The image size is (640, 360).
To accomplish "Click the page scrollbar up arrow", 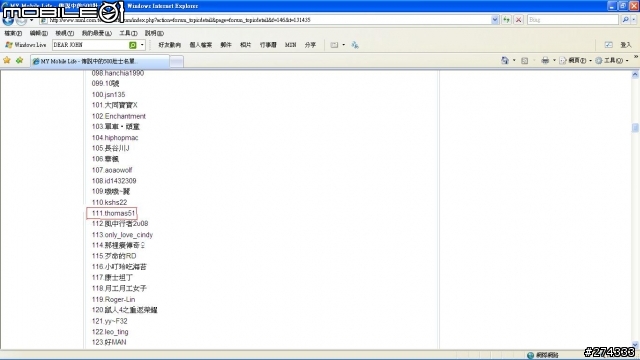I will click(x=635, y=74).
